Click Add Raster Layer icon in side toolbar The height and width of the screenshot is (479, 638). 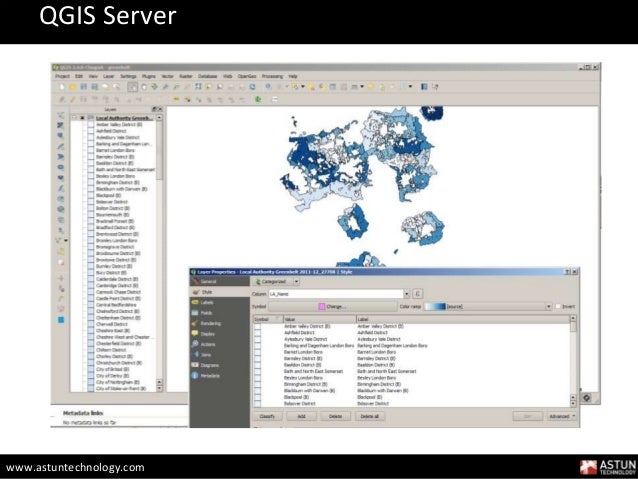pos(61,125)
